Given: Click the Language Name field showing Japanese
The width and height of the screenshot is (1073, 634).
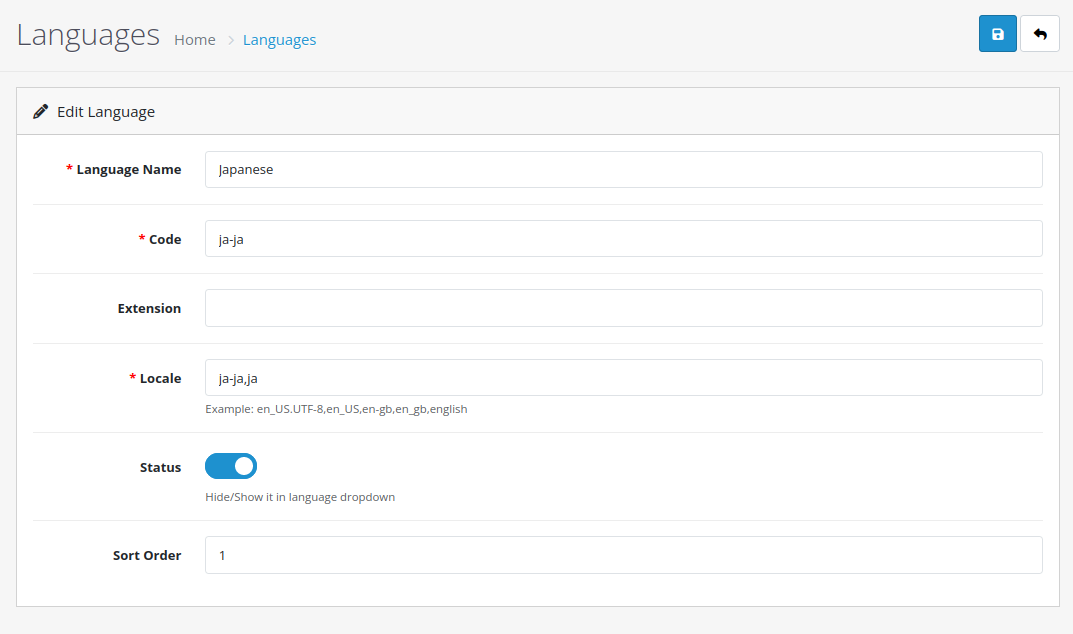Looking at the screenshot, I should [x=623, y=169].
